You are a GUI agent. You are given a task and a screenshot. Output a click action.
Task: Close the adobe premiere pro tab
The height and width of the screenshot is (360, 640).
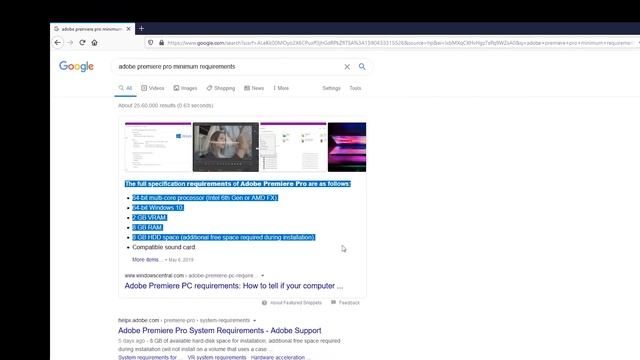tap(128, 29)
